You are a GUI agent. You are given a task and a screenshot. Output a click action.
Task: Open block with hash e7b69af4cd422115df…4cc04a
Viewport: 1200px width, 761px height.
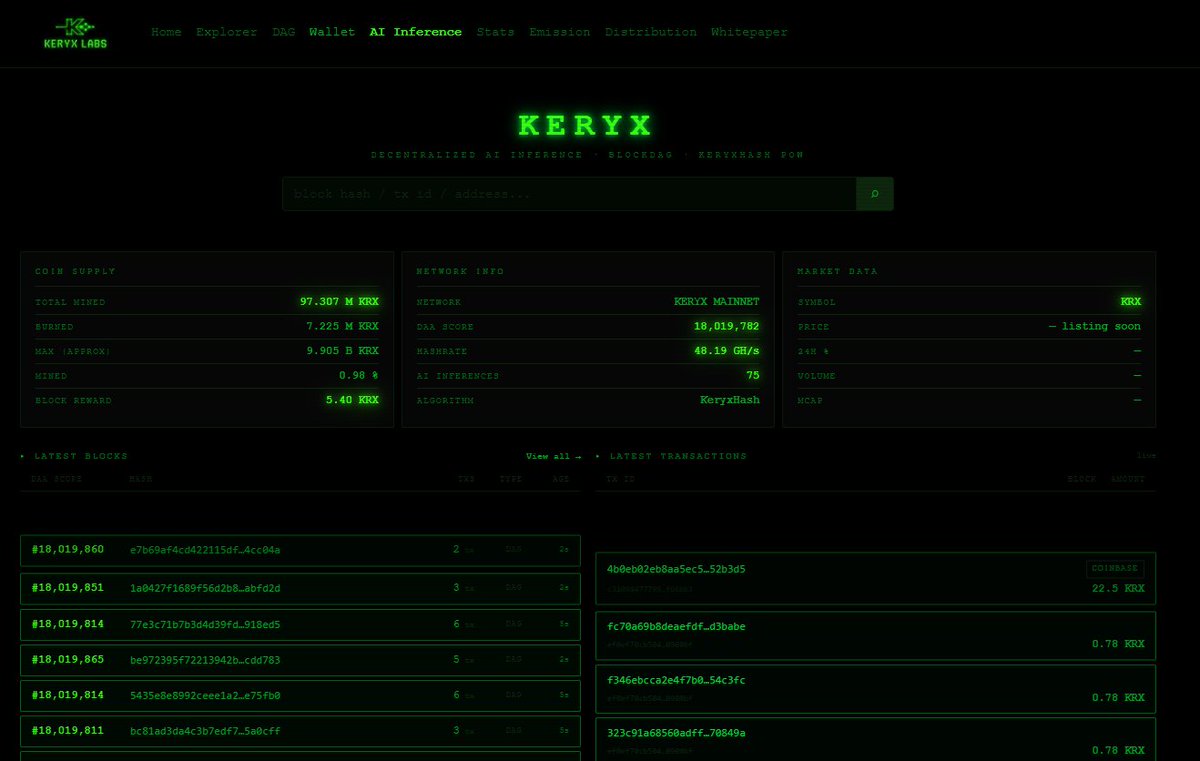pos(205,550)
